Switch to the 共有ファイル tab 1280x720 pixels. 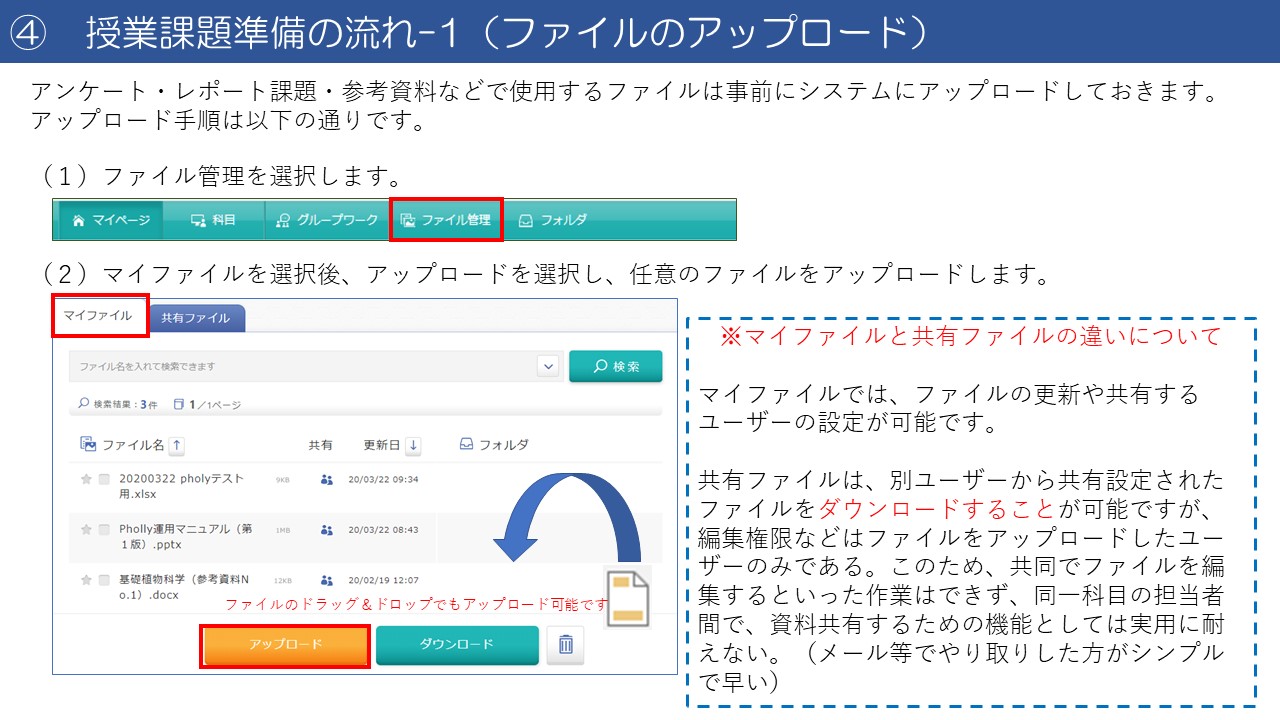196,318
